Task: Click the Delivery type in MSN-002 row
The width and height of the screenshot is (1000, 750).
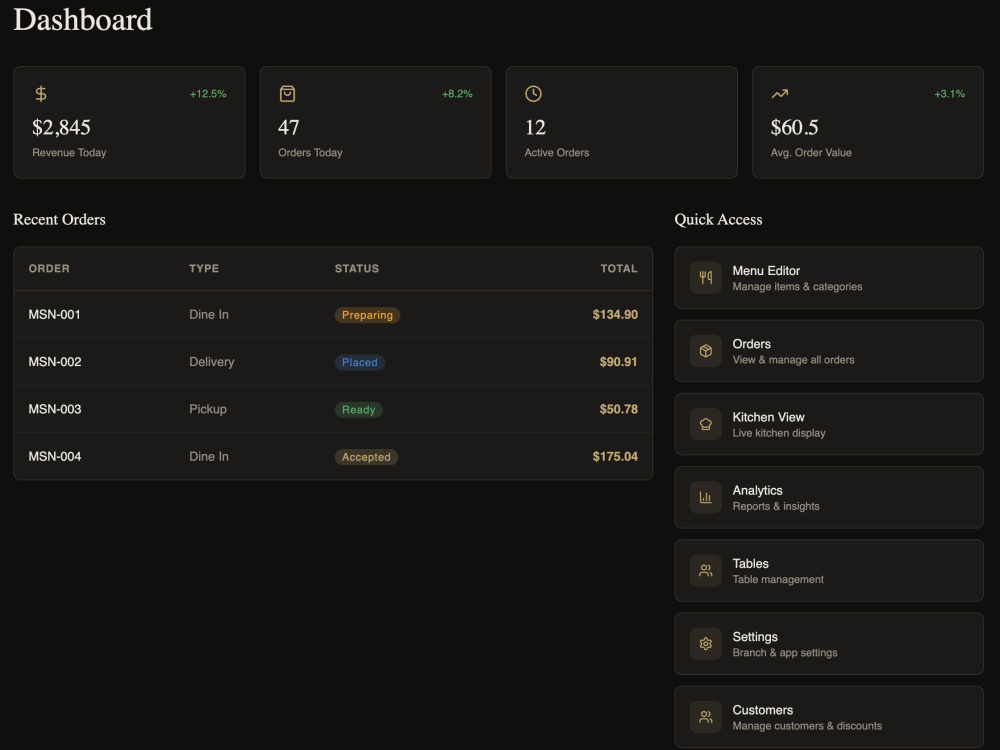Action: point(212,362)
